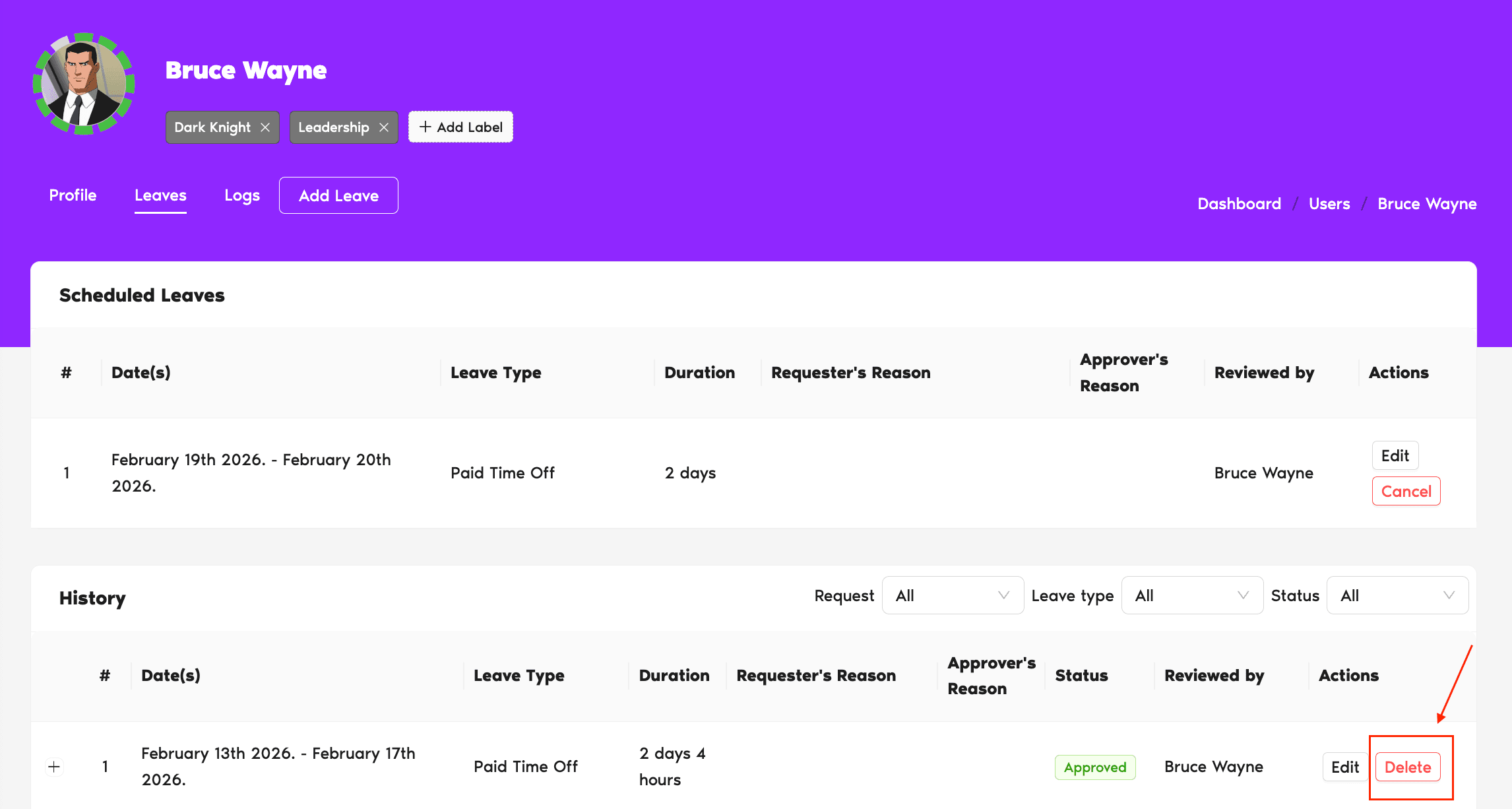1512x809 pixels.
Task: Open the Leave type filter dropdown
Action: coord(1191,595)
